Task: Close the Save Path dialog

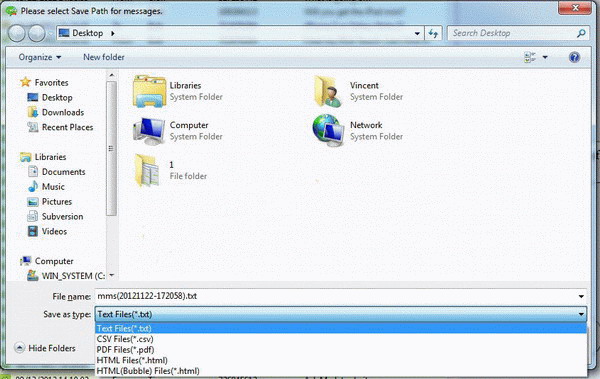Action: click(x=575, y=8)
